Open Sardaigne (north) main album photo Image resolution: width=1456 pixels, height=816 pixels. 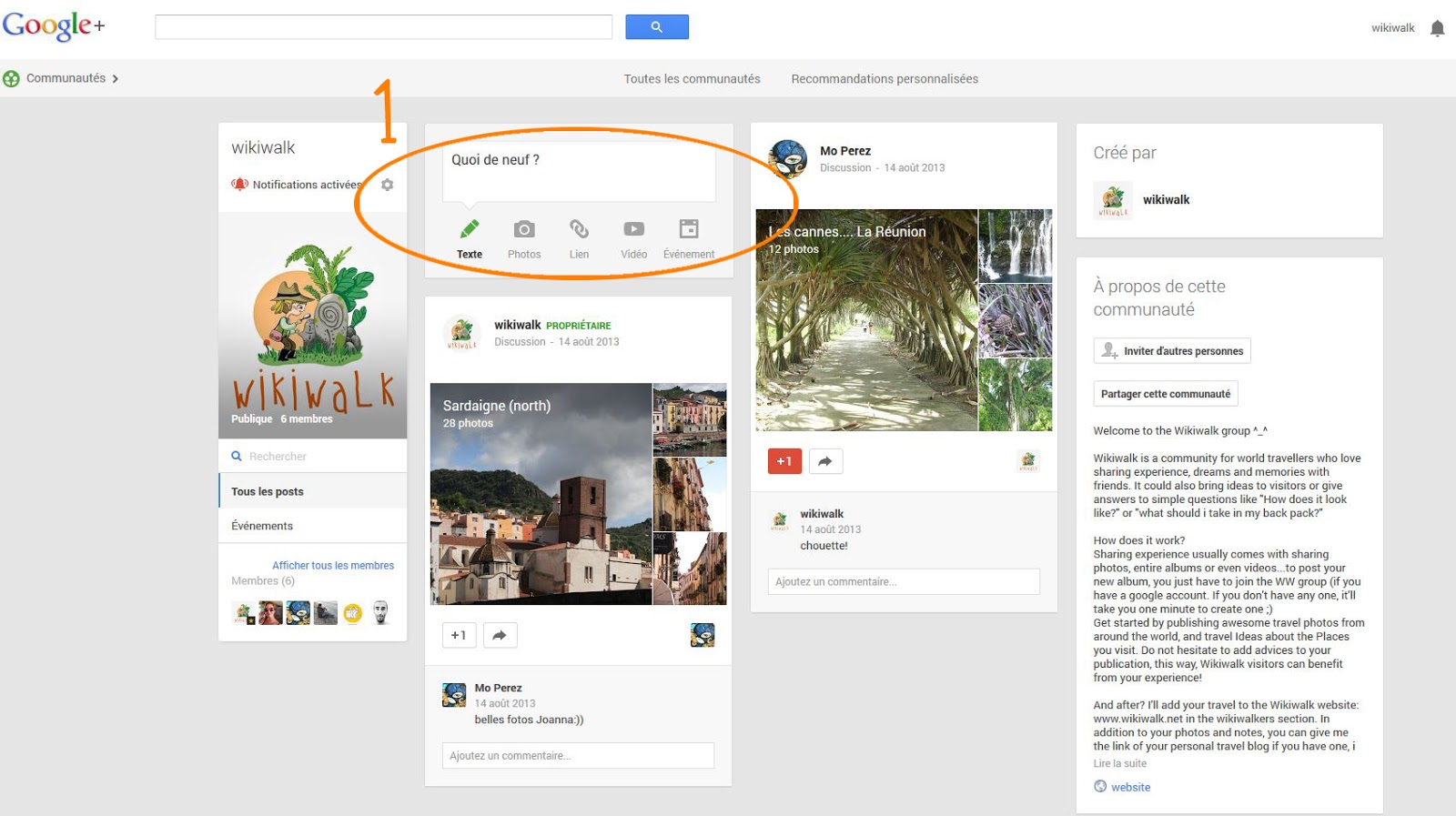coord(541,494)
